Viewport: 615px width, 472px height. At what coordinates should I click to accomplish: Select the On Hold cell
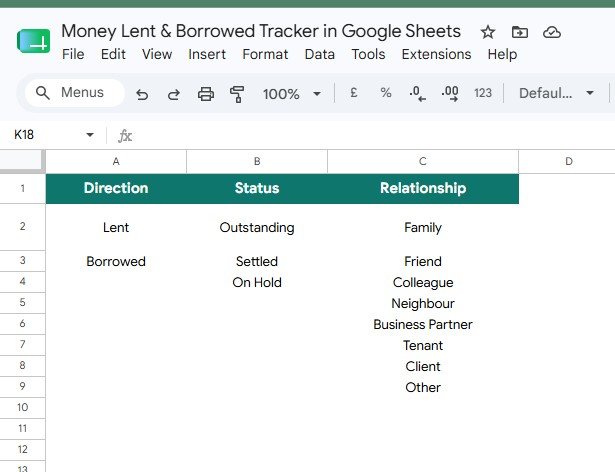tap(257, 282)
